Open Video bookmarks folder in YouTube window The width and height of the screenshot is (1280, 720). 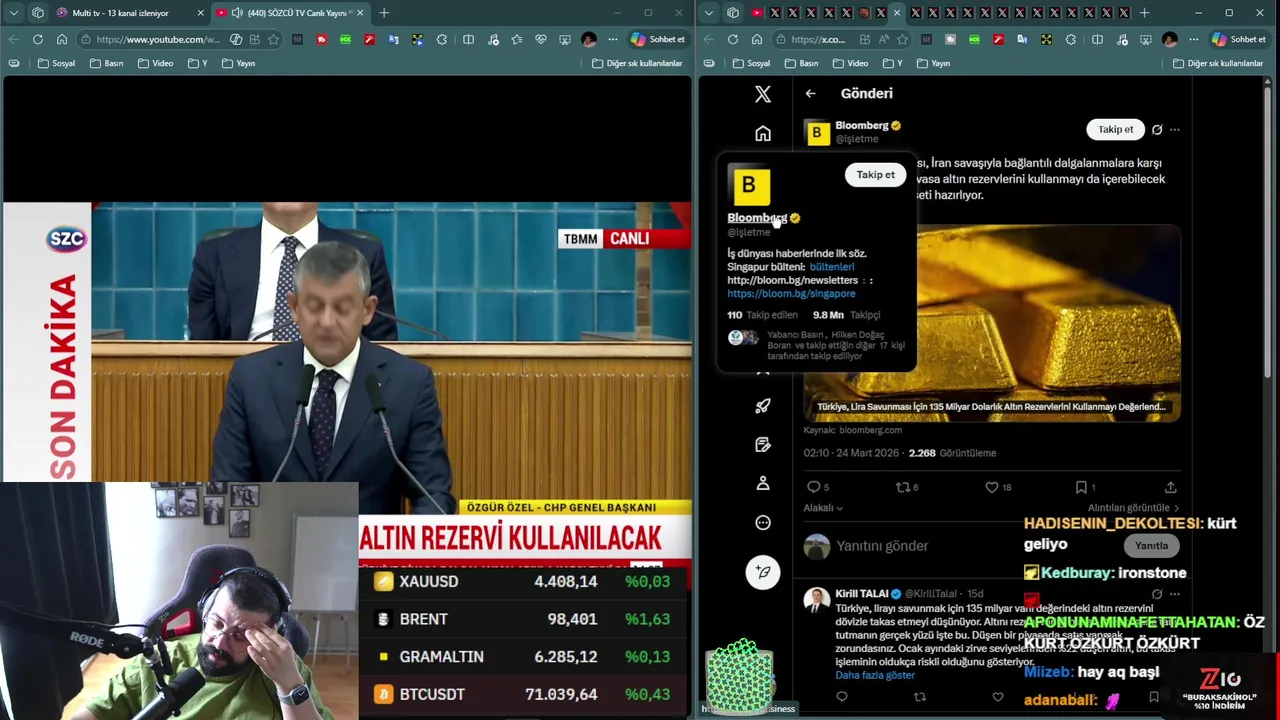(155, 63)
